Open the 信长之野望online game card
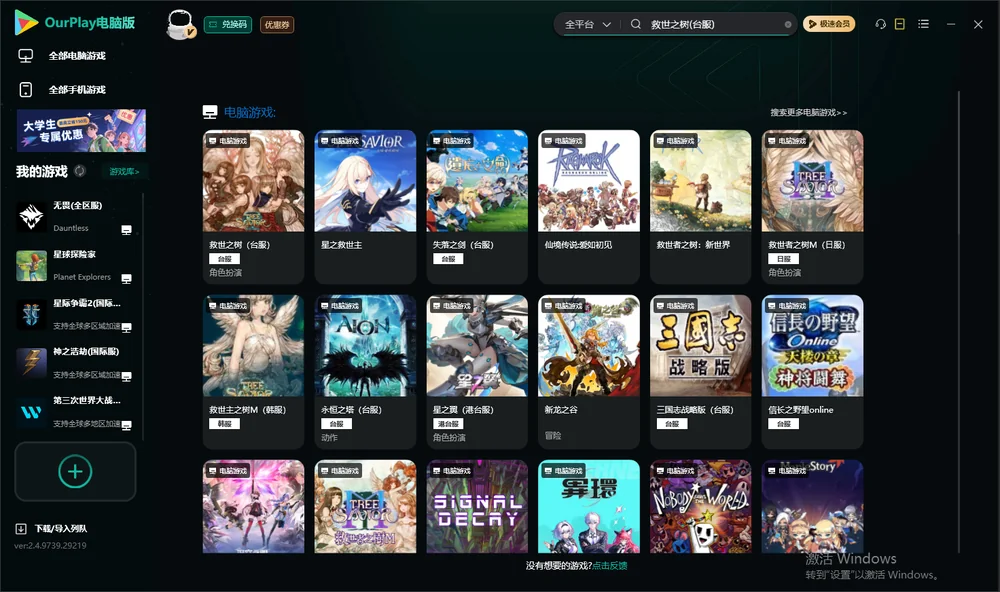Screen dimensions: 1000x592 812,372
